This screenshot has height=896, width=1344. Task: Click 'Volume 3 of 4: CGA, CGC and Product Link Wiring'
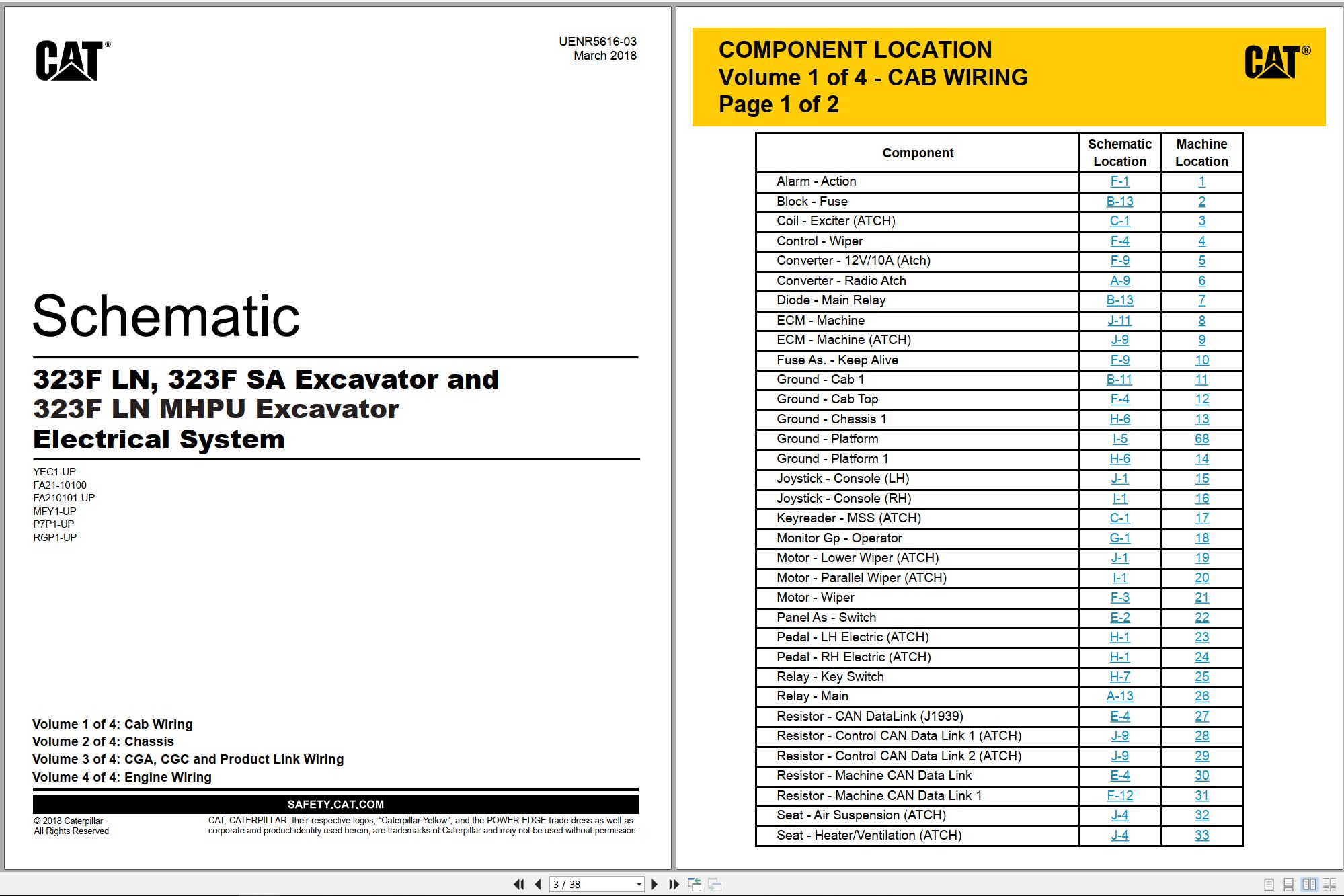coord(188,759)
